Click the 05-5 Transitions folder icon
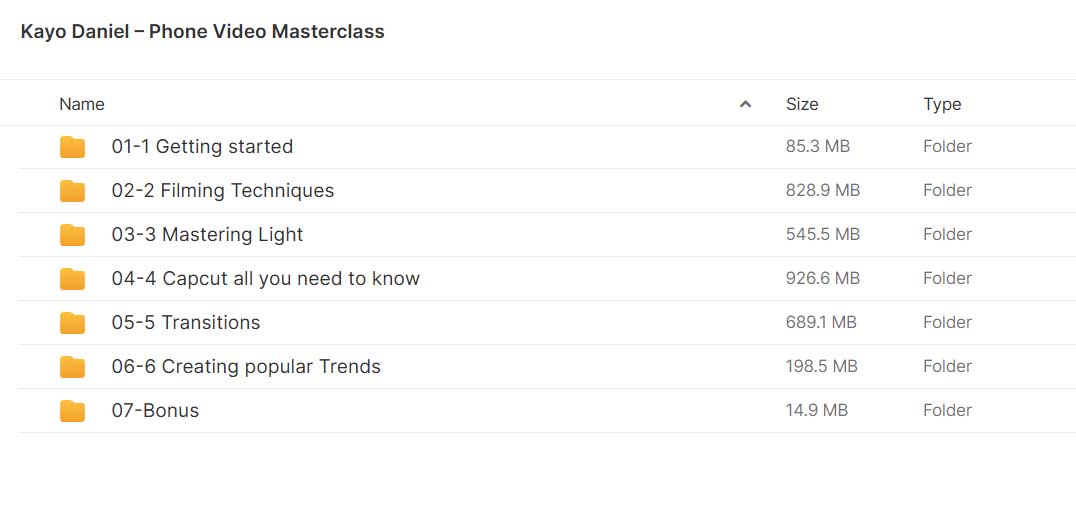The image size is (1076, 518). [72, 322]
